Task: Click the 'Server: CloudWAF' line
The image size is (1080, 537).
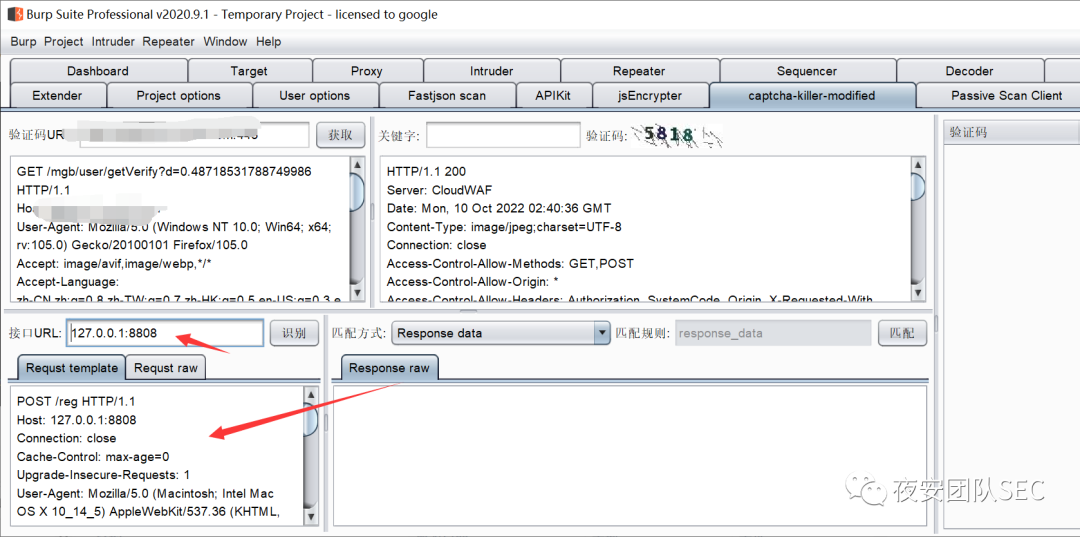Action: point(439,190)
